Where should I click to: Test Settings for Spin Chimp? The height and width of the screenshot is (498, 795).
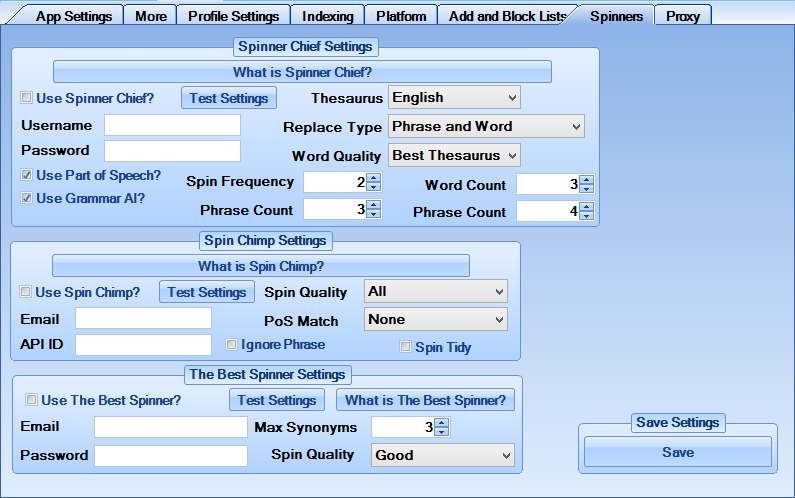click(207, 292)
